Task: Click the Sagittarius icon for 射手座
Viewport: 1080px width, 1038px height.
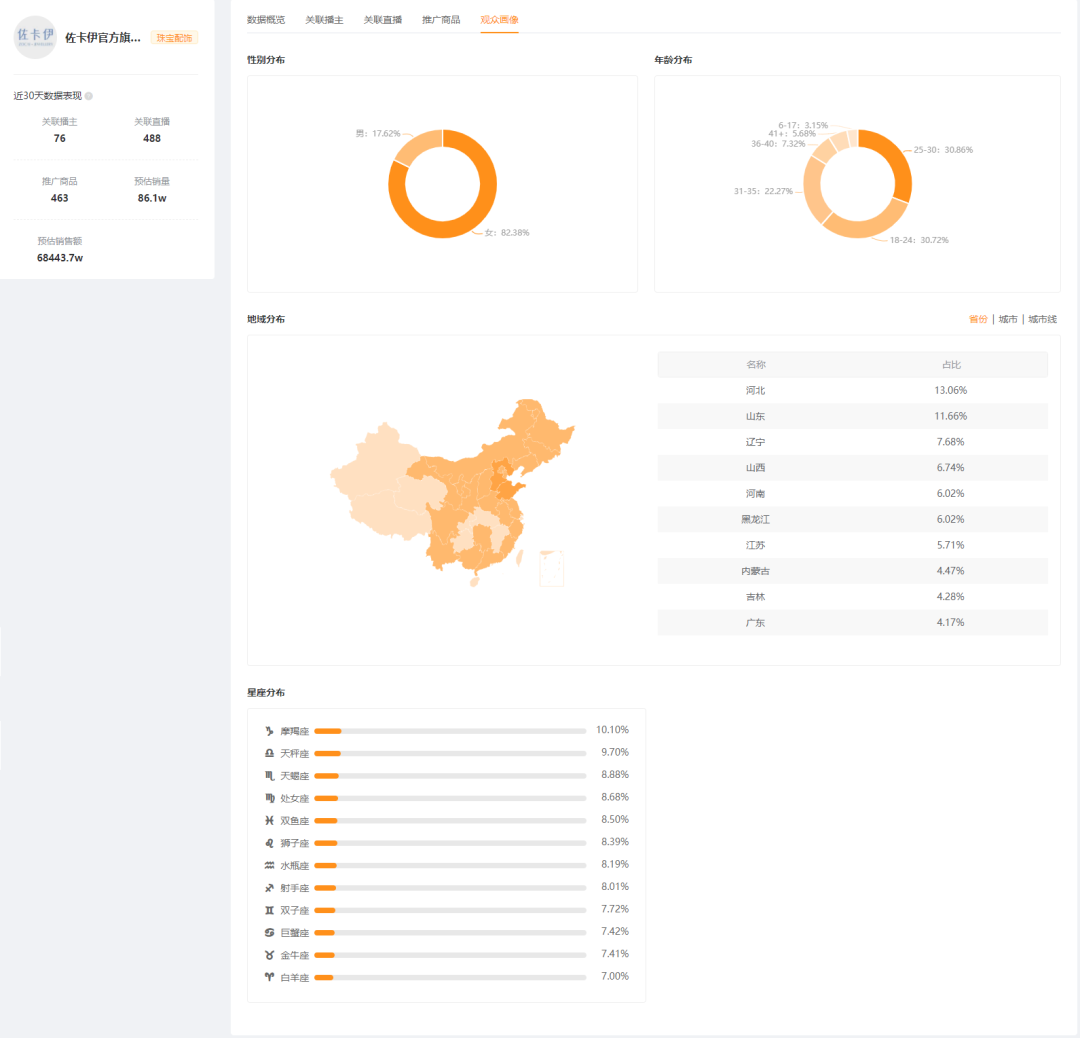Action: pyautogui.click(x=269, y=888)
